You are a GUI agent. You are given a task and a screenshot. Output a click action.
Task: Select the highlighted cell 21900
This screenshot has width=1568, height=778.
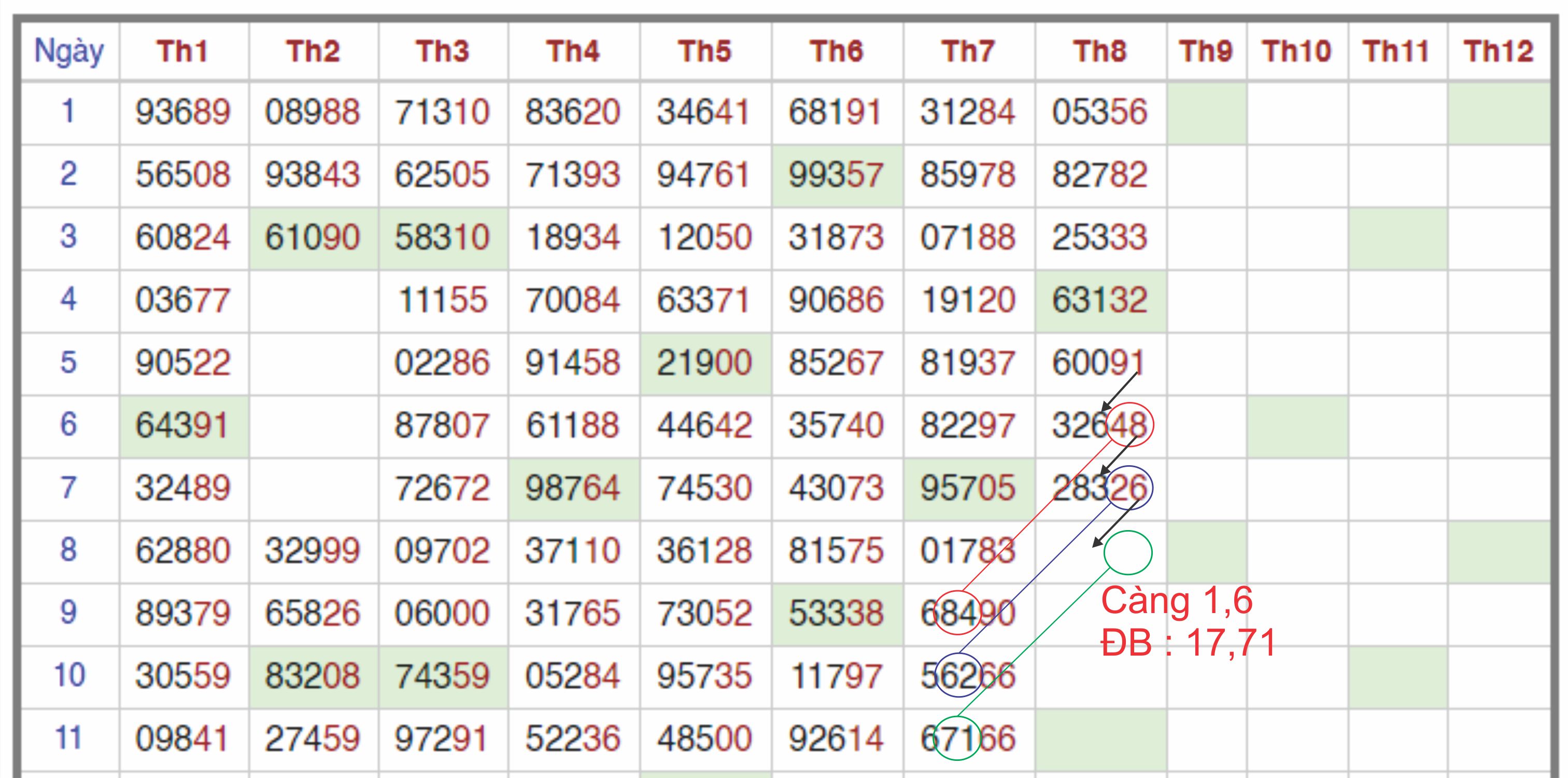pos(704,363)
